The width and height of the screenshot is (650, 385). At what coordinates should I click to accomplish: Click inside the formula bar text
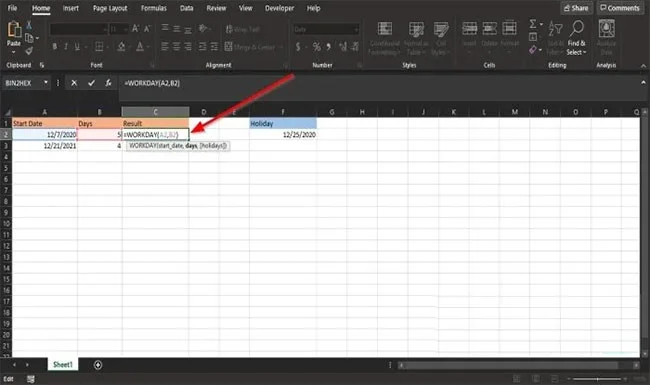152,83
